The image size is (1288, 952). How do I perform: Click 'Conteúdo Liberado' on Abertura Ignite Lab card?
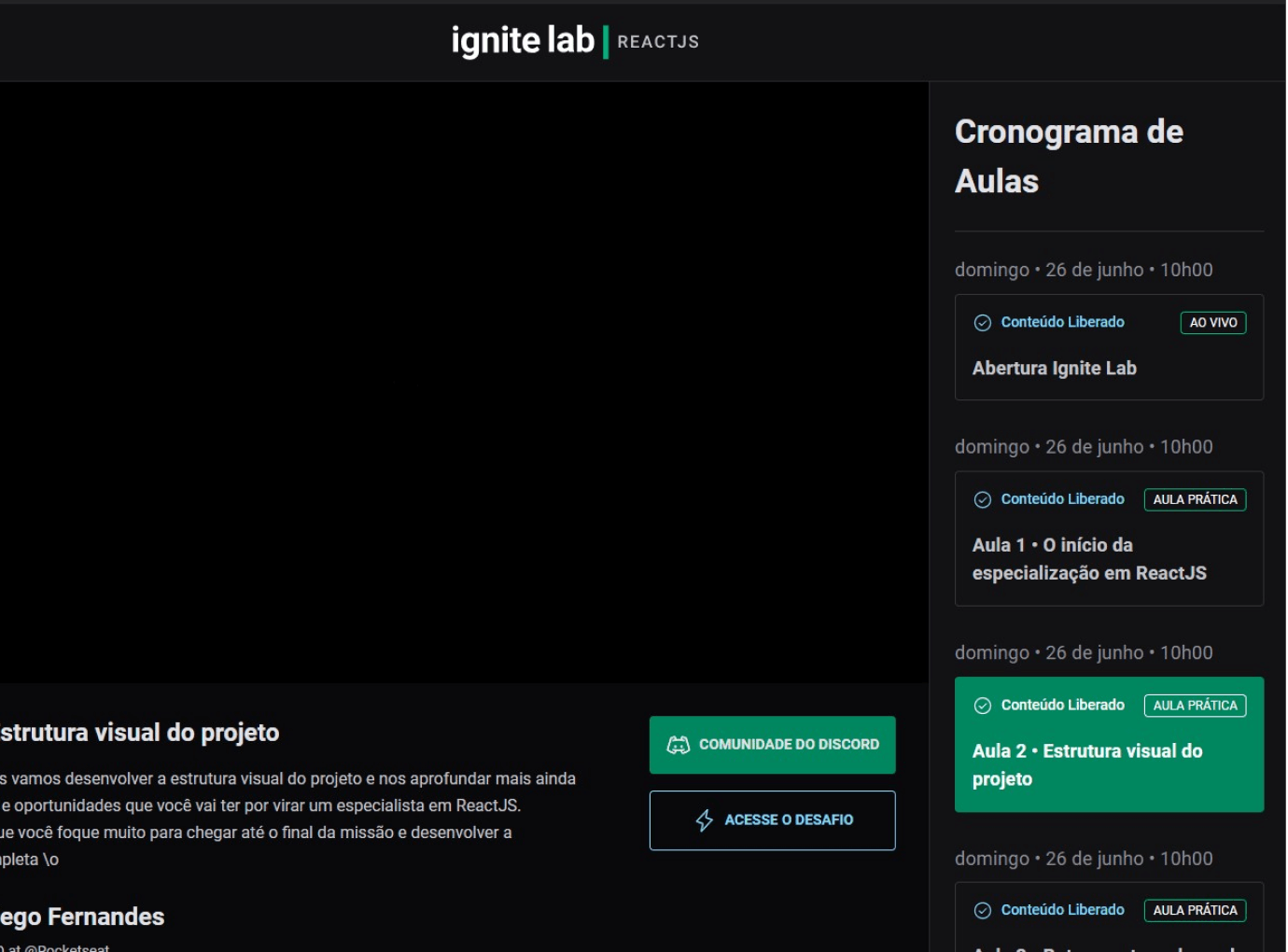pyautogui.click(x=1062, y=322)
